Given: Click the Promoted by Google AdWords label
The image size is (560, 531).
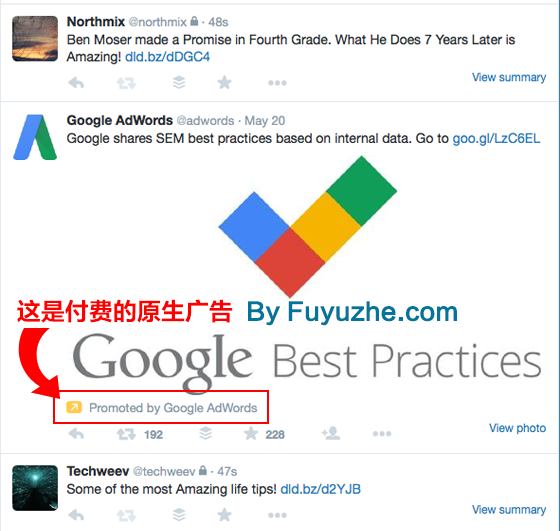Looking at the screenshot, I should click(173, 408).
